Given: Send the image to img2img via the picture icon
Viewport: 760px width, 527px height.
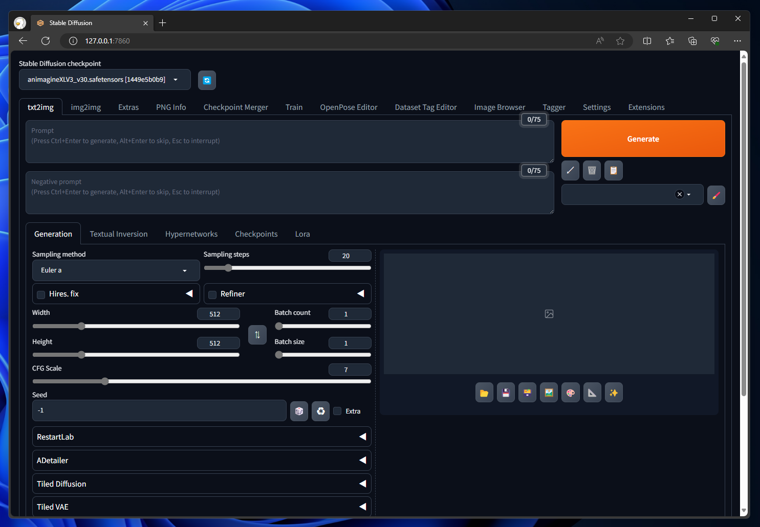Looking at the screenshot, I should 549,393.
